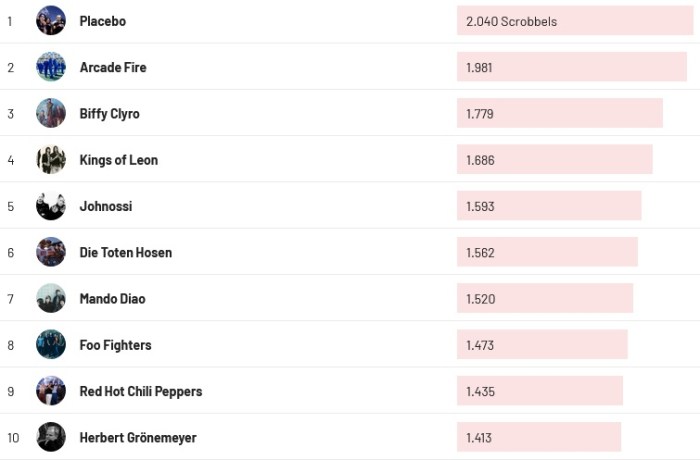The width and height of the screenshot is (700, 460).
Task: Go to the Arcade Fire artist page
Action: coord(113,67)
